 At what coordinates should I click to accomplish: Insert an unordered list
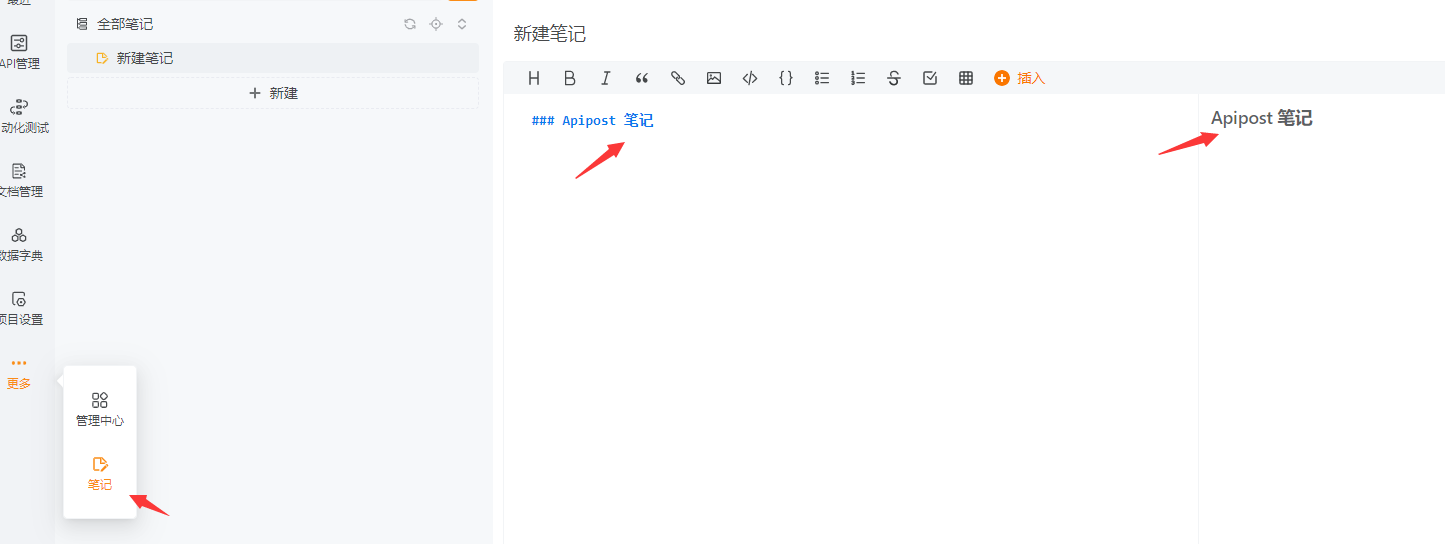tap(822, 78)
